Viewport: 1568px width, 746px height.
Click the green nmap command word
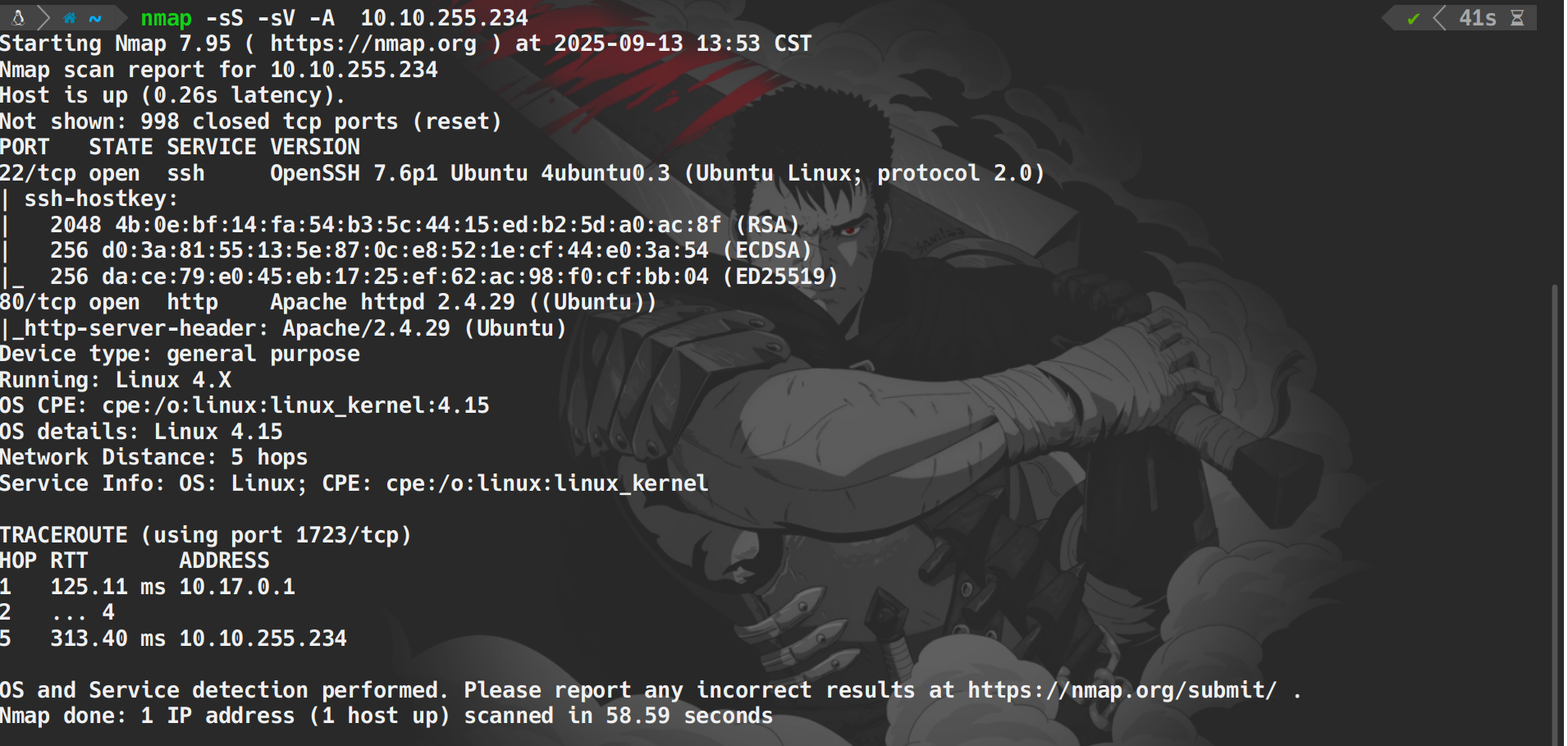(x=166, y=18)
